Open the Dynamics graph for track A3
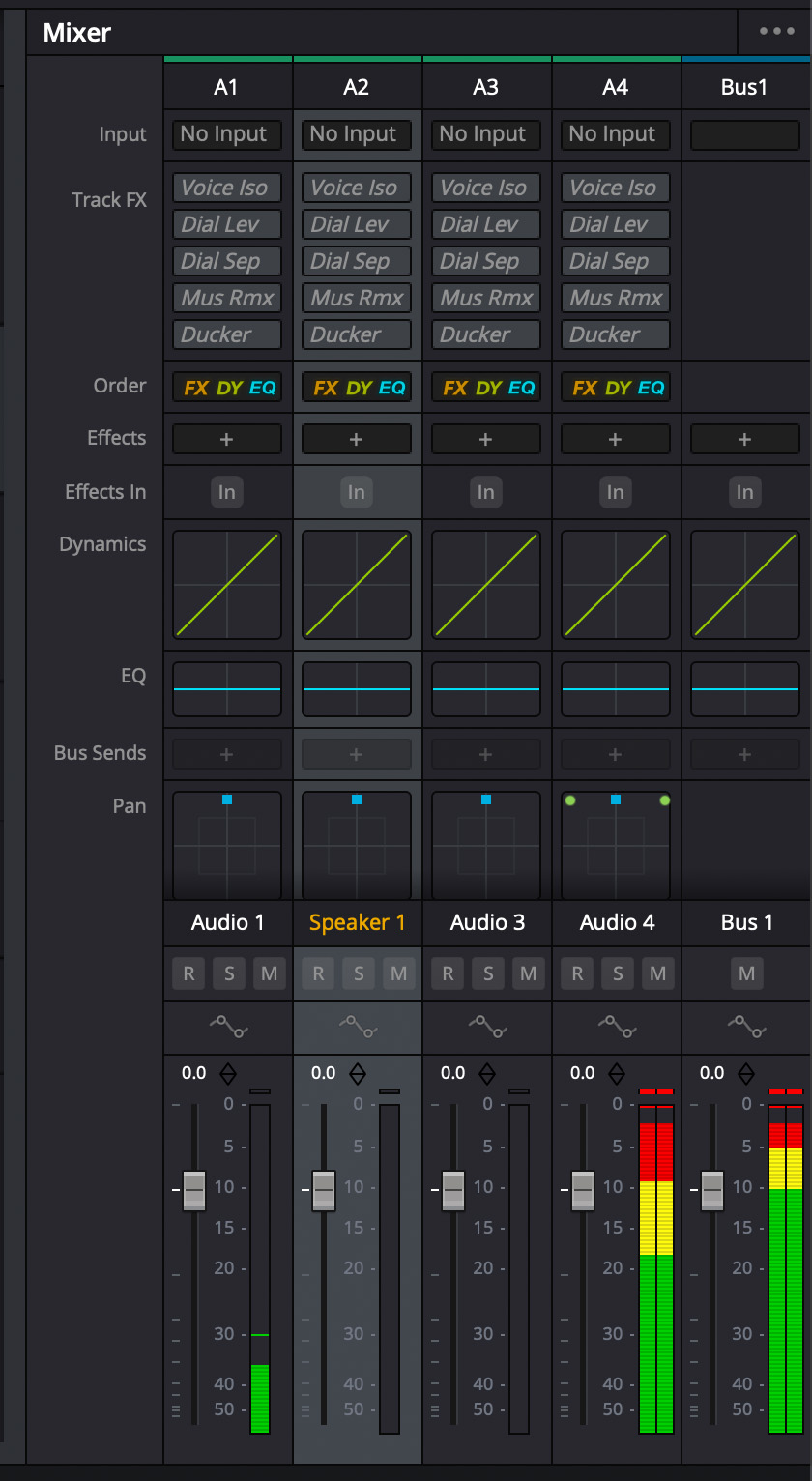The width and height of the screenshot is (812, 1481). click(x=485, y=584)
